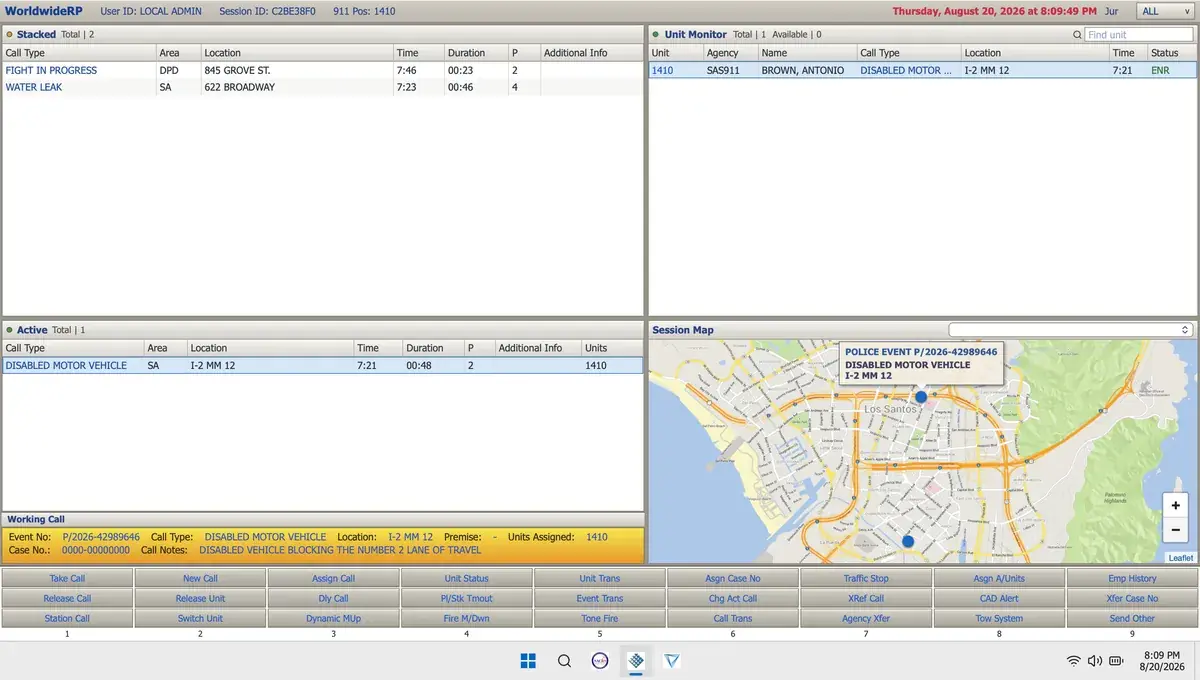
Task: Open the blue diamond CAD app taskbar icon
Action: tap(635, 660)
